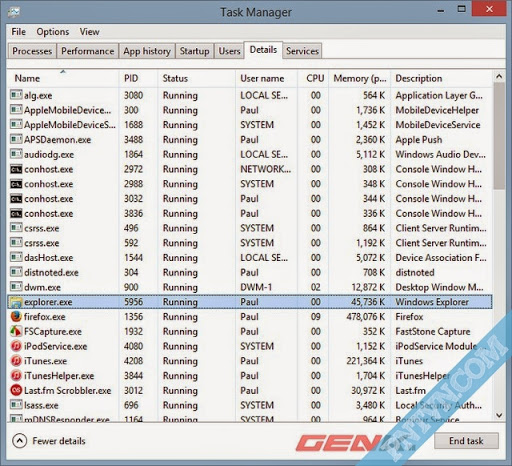Click the scrollbar down arrow
This screenshot has height=466, width=512.
(x=499, y=415)
